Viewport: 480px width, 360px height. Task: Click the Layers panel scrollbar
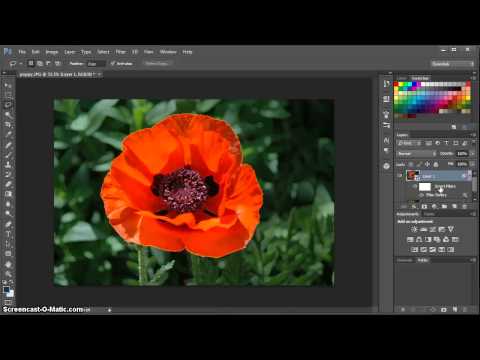click(x=474, y=185)
